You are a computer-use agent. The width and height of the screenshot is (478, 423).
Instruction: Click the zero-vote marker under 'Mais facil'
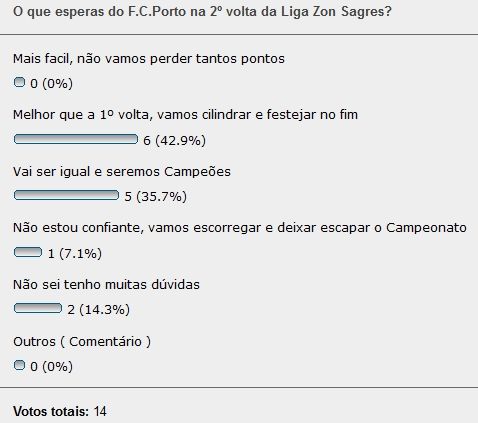click(x=19, y=82)
